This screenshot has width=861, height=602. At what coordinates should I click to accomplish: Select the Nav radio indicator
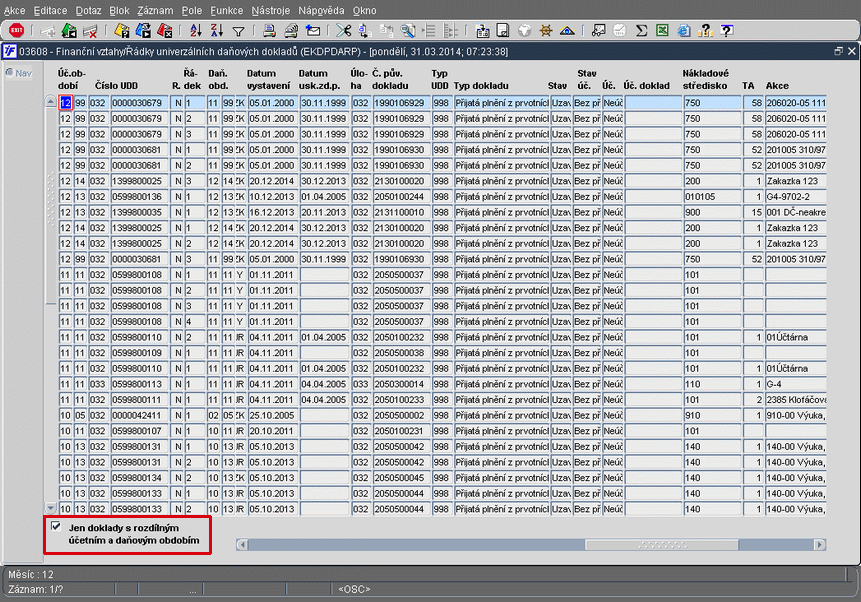point(9,73)
